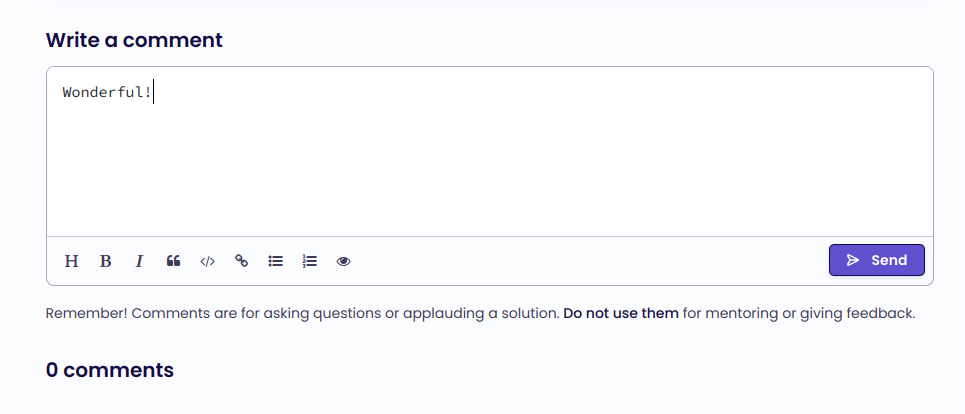The height and width of the screenshot is (414, 965).
Task: Insert a blockquote using the quote icon
Action: (173, 261)
